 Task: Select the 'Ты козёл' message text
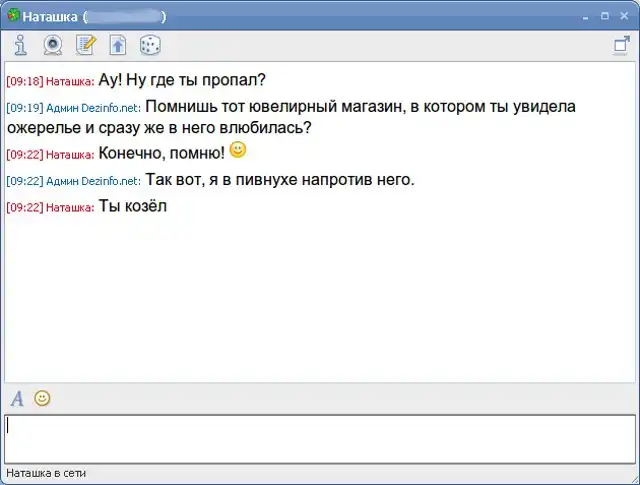[x=133, y=206]
